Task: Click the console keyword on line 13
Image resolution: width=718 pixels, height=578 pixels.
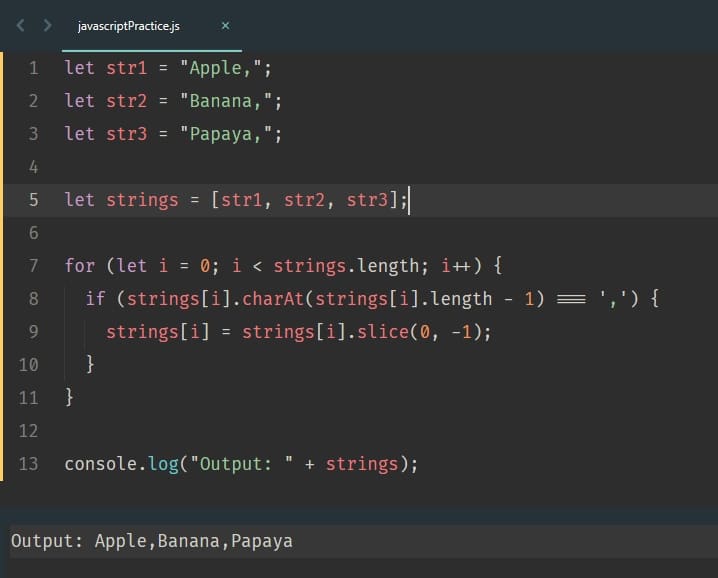Action: [x=101, y=464]
